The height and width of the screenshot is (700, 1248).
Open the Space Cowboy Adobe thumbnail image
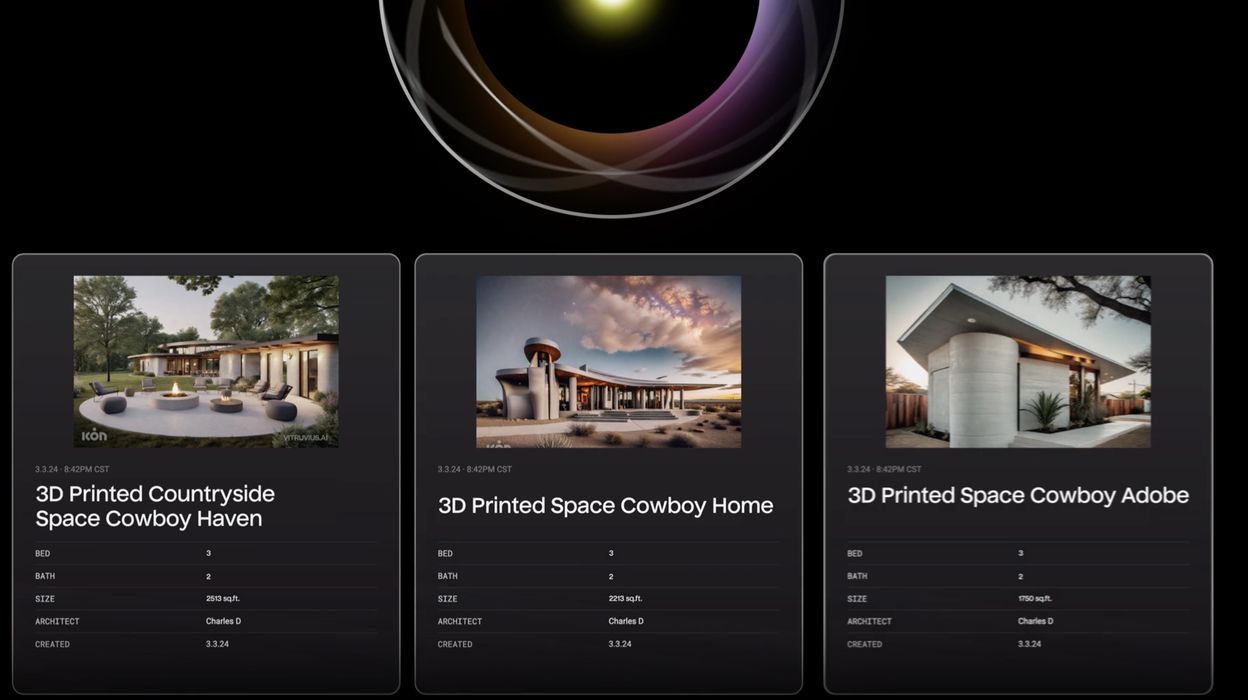1017,361
